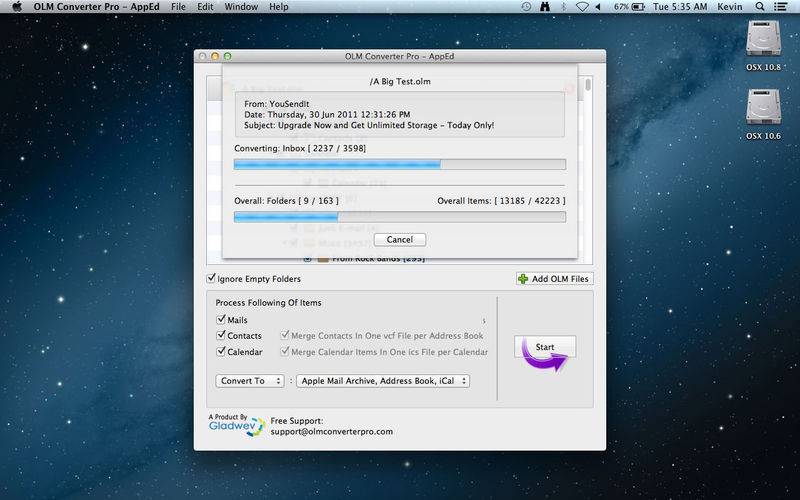Click support@olmconverterpro.com email address
This screenshot has height=500, width=800.
click(x=332, y=431)
